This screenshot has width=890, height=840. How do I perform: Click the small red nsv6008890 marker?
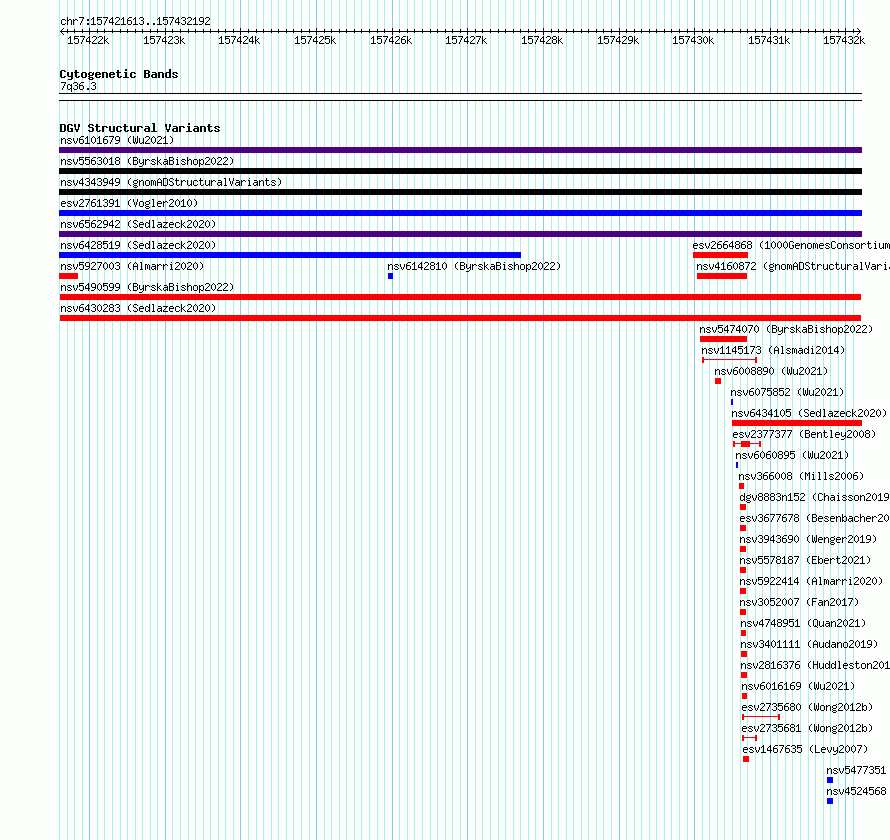point(718,381)
